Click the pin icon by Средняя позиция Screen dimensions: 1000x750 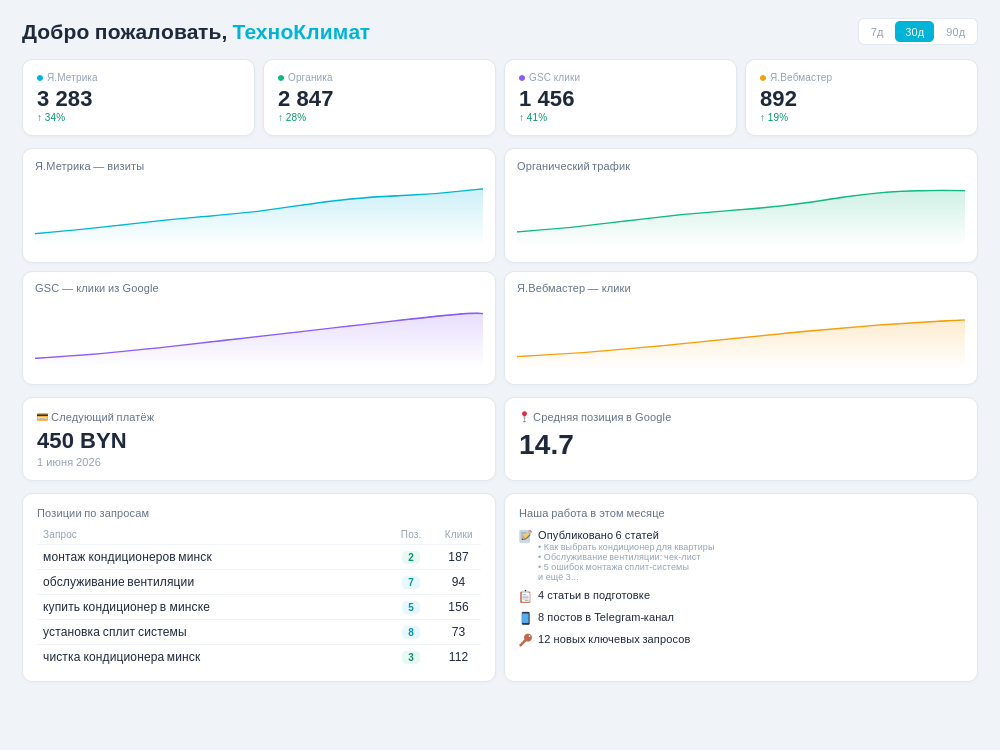point(524,417)
